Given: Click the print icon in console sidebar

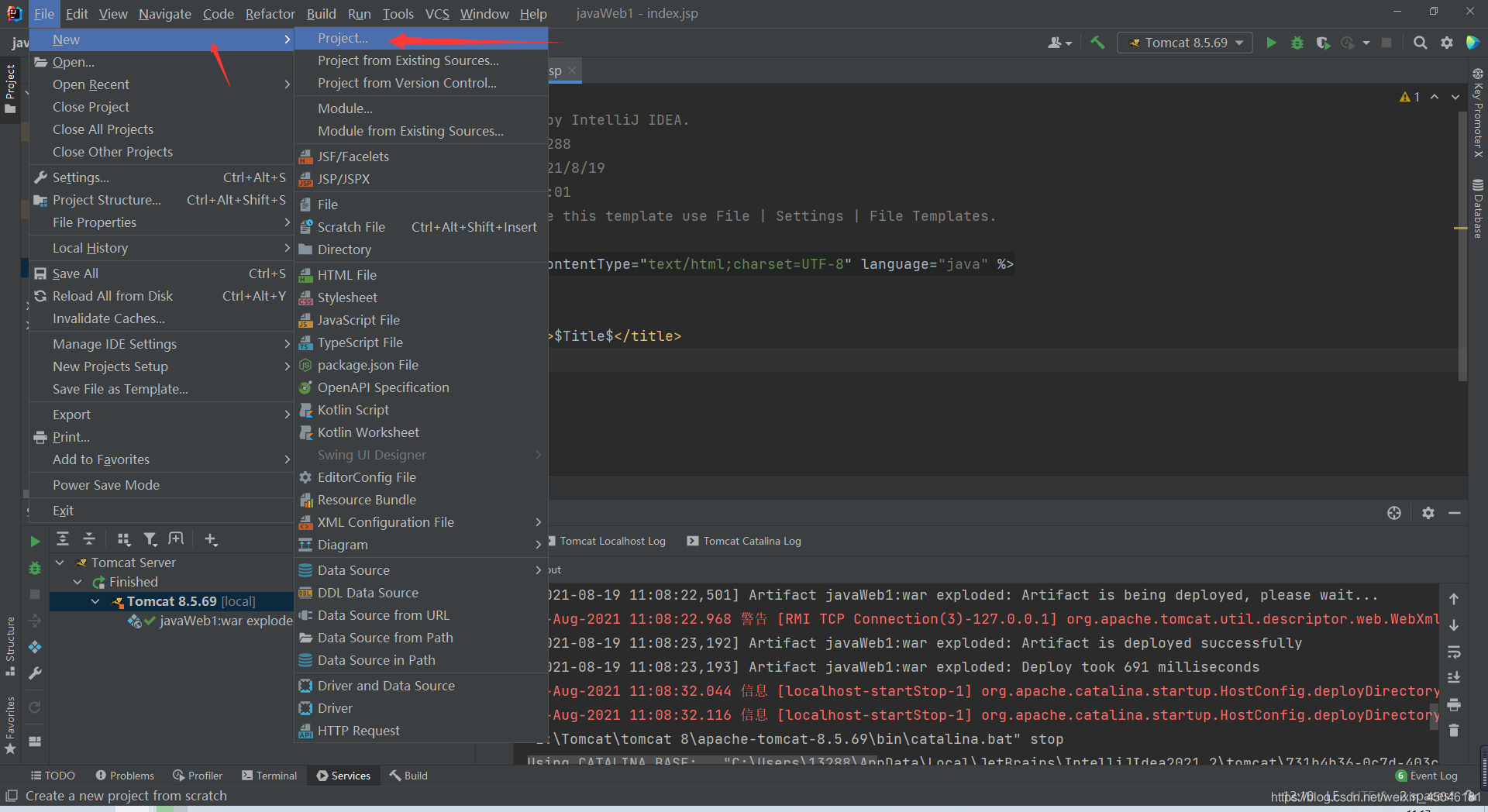Looking at the screenshot, I should pyautogui.click(x=1454, y=704).
